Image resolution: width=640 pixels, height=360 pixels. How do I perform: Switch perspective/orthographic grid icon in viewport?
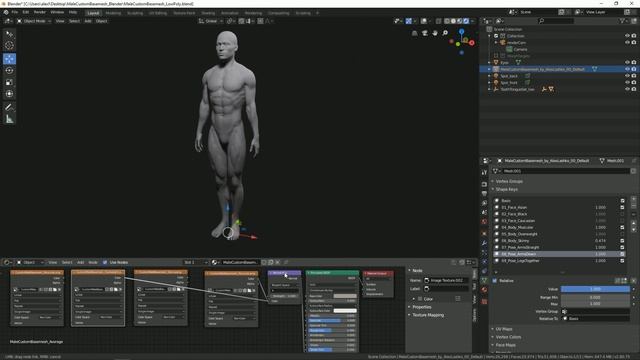pos(415,33)
